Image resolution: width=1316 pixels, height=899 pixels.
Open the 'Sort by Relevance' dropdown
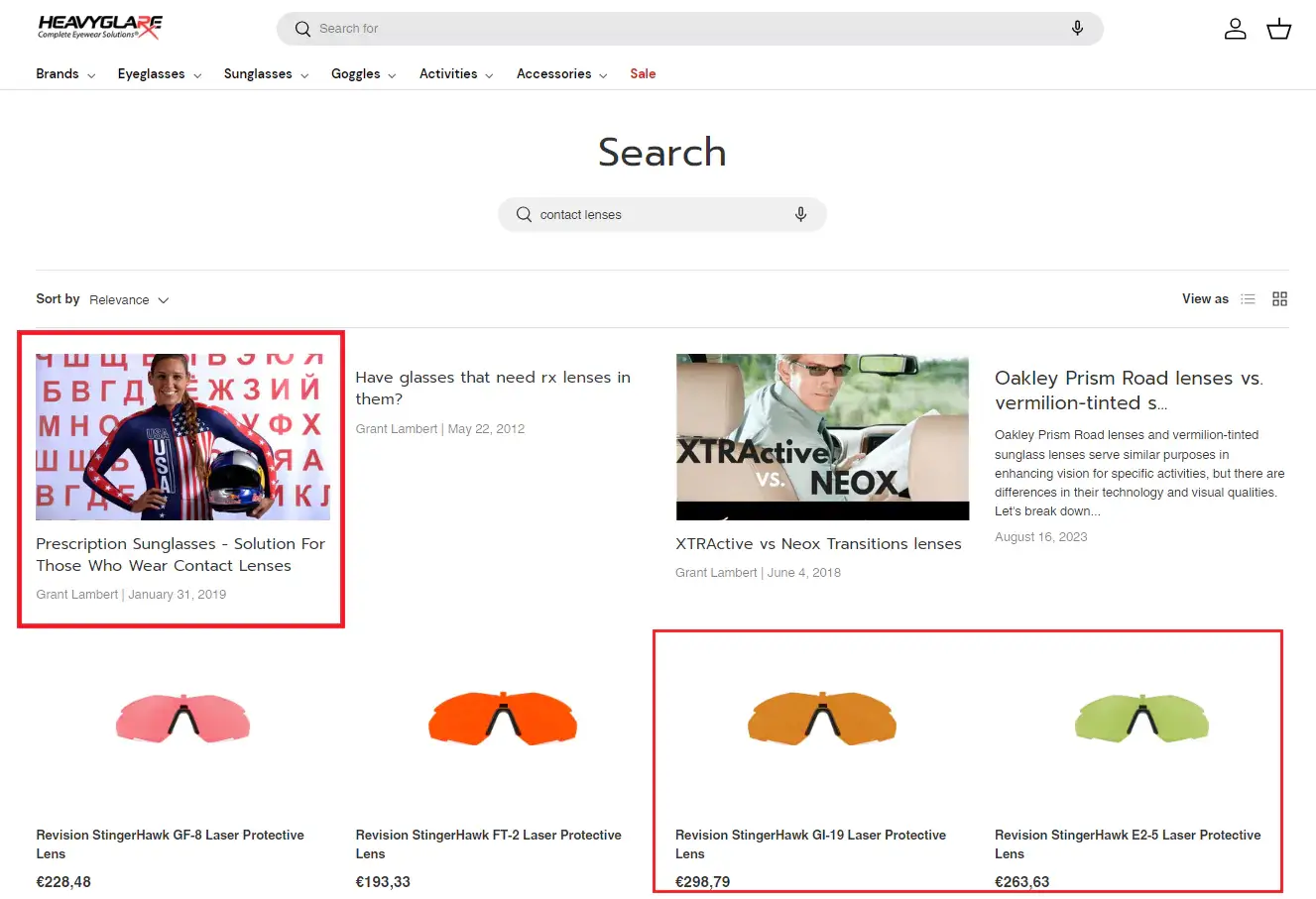pos(129,299)
